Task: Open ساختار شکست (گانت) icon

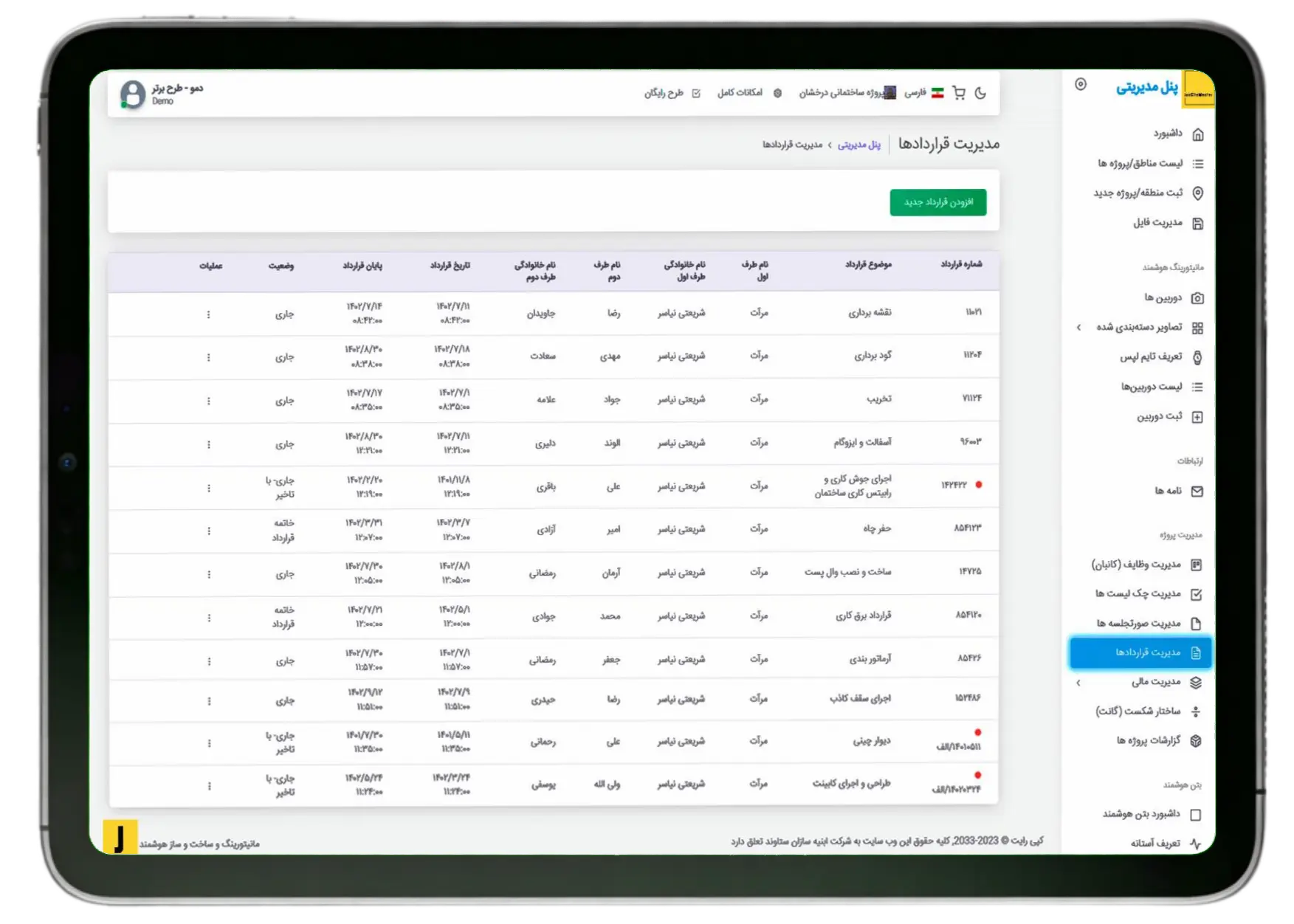Action: pyautogui.click(x=1196, y=711)
